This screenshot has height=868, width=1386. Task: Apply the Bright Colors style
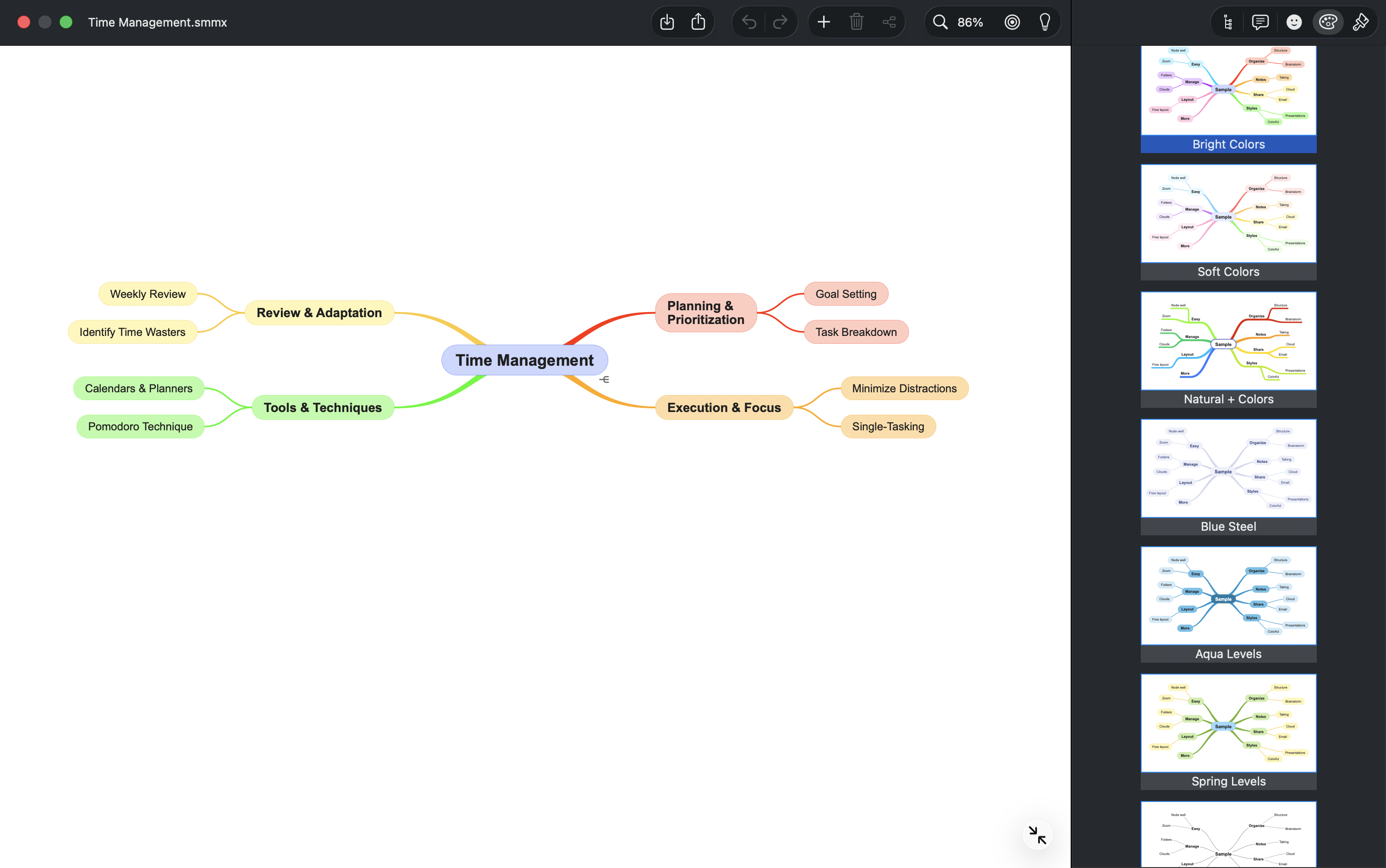point(1228,99)
